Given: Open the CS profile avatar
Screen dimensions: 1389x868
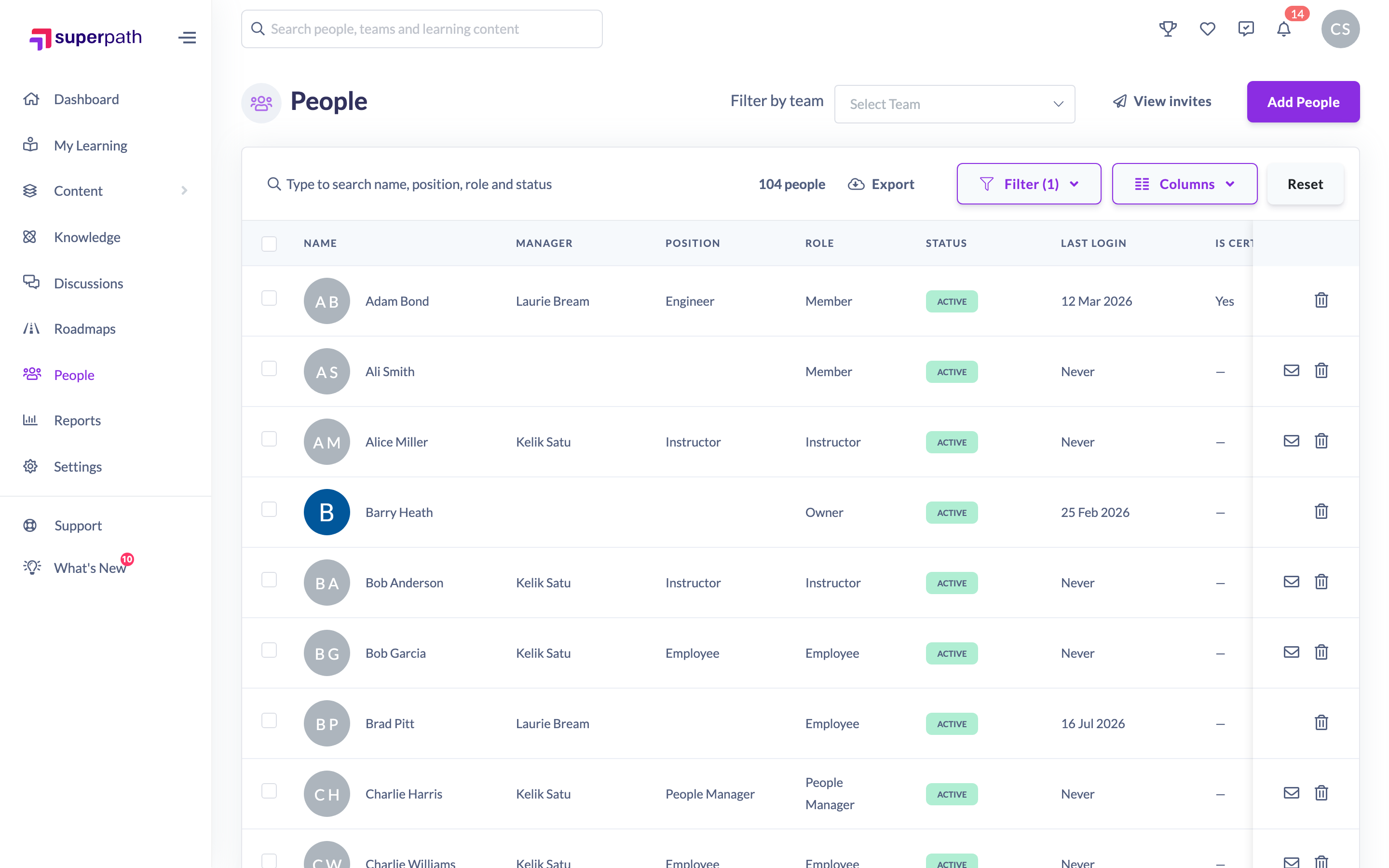Looking at the screenshot, I should [1340, 29].
